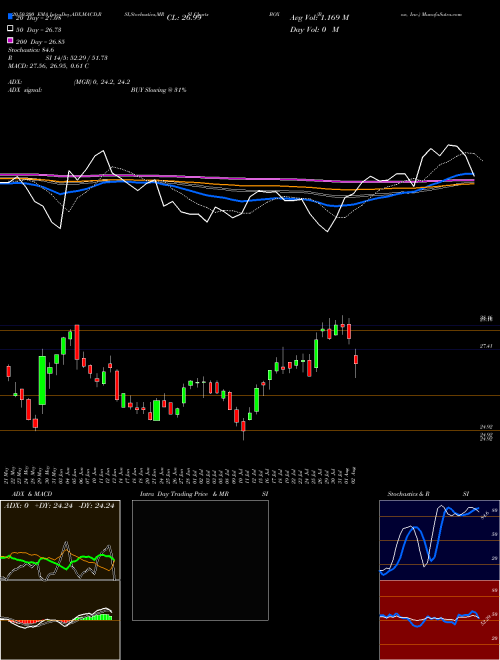Click the 'MACD: 27.56, 26.95, 0.61 C' line

tap(48, 66)
